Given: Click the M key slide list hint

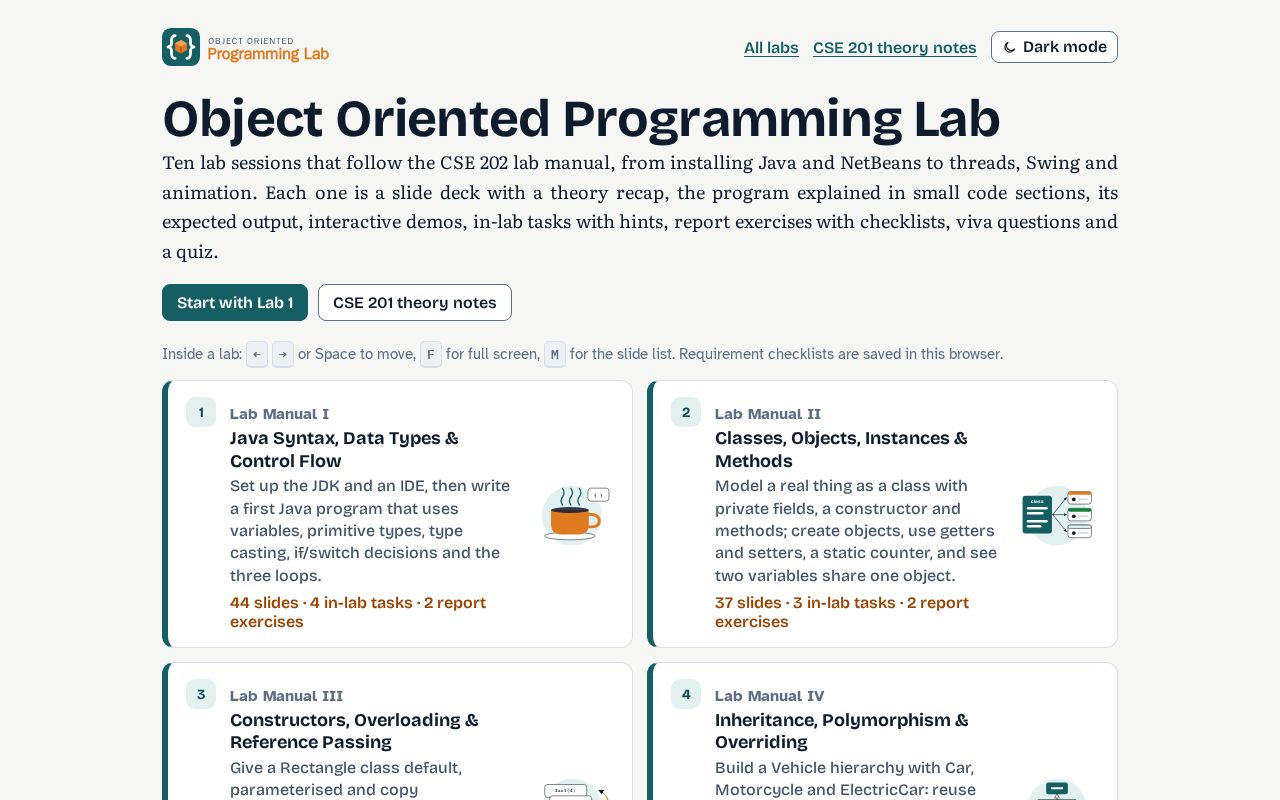Looking at the screenshot, I should pyautogui.click(x=555, y=354).
